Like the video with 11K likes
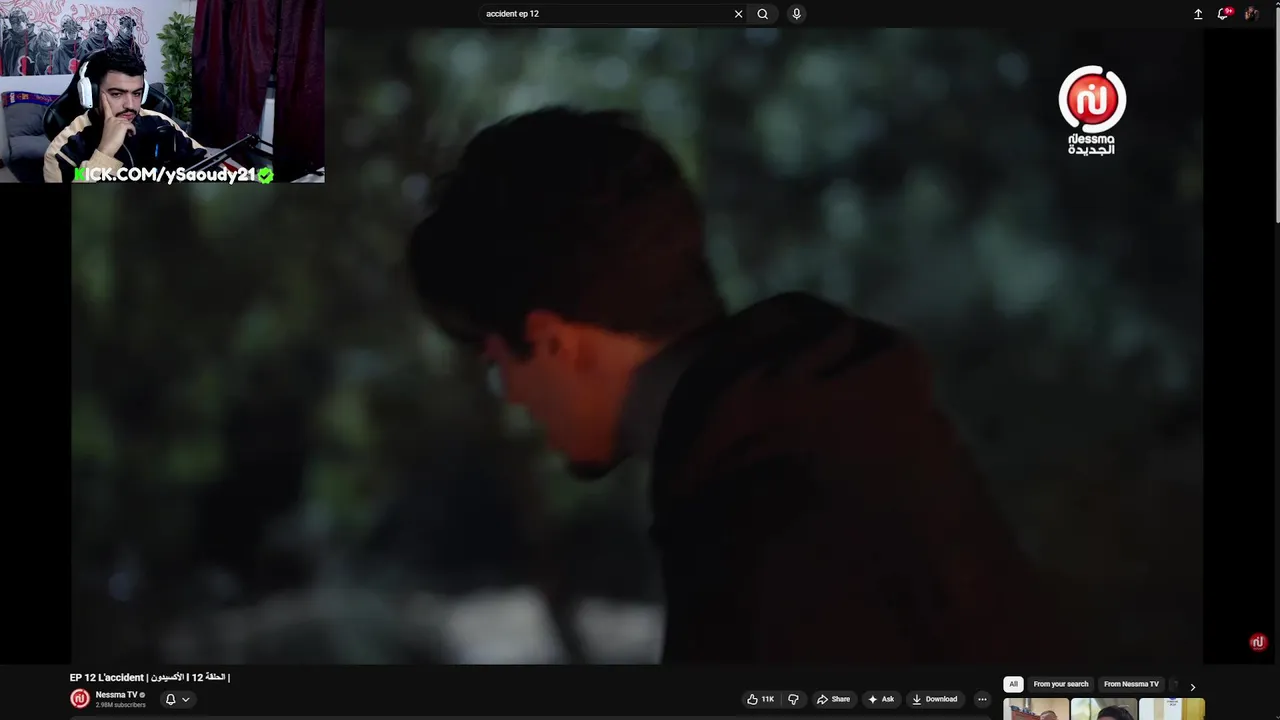 [x=761, y=699]
